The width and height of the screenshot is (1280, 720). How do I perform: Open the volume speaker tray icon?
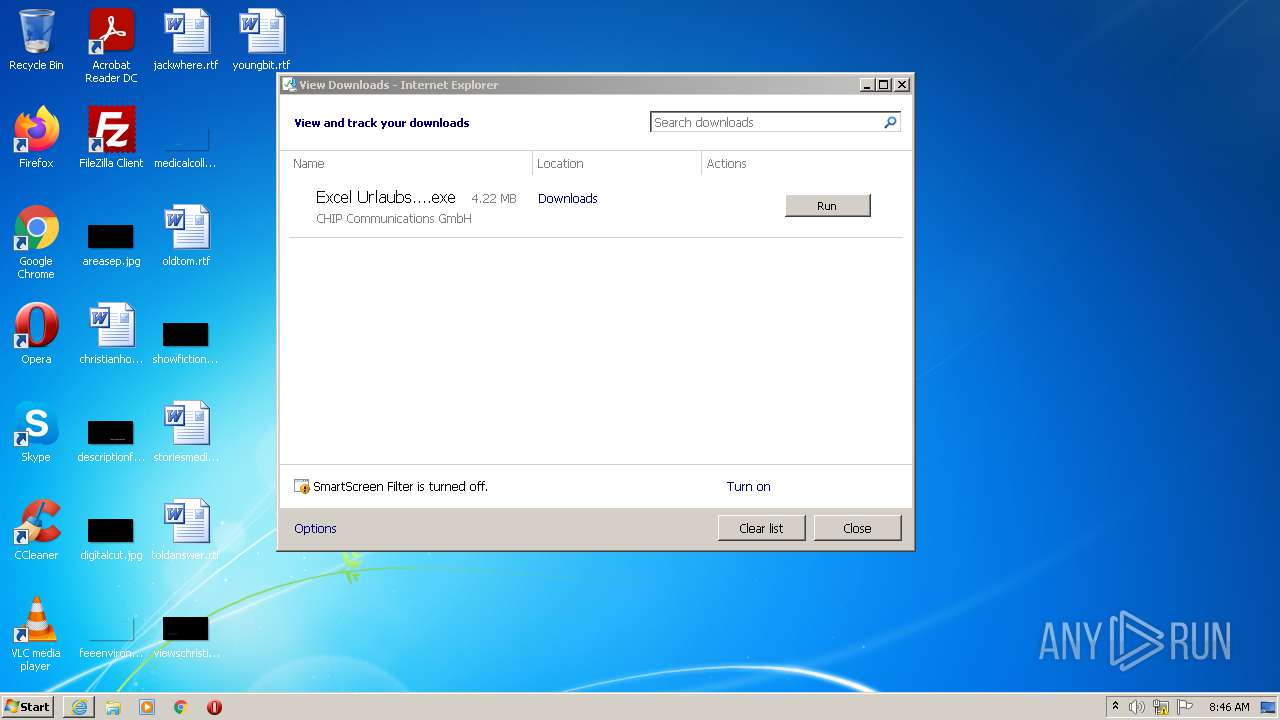[1137, 707]
